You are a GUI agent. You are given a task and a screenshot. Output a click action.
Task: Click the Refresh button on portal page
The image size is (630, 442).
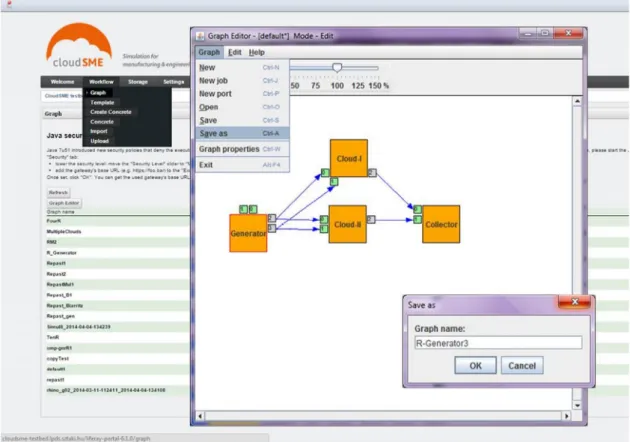tap(58, 192)
